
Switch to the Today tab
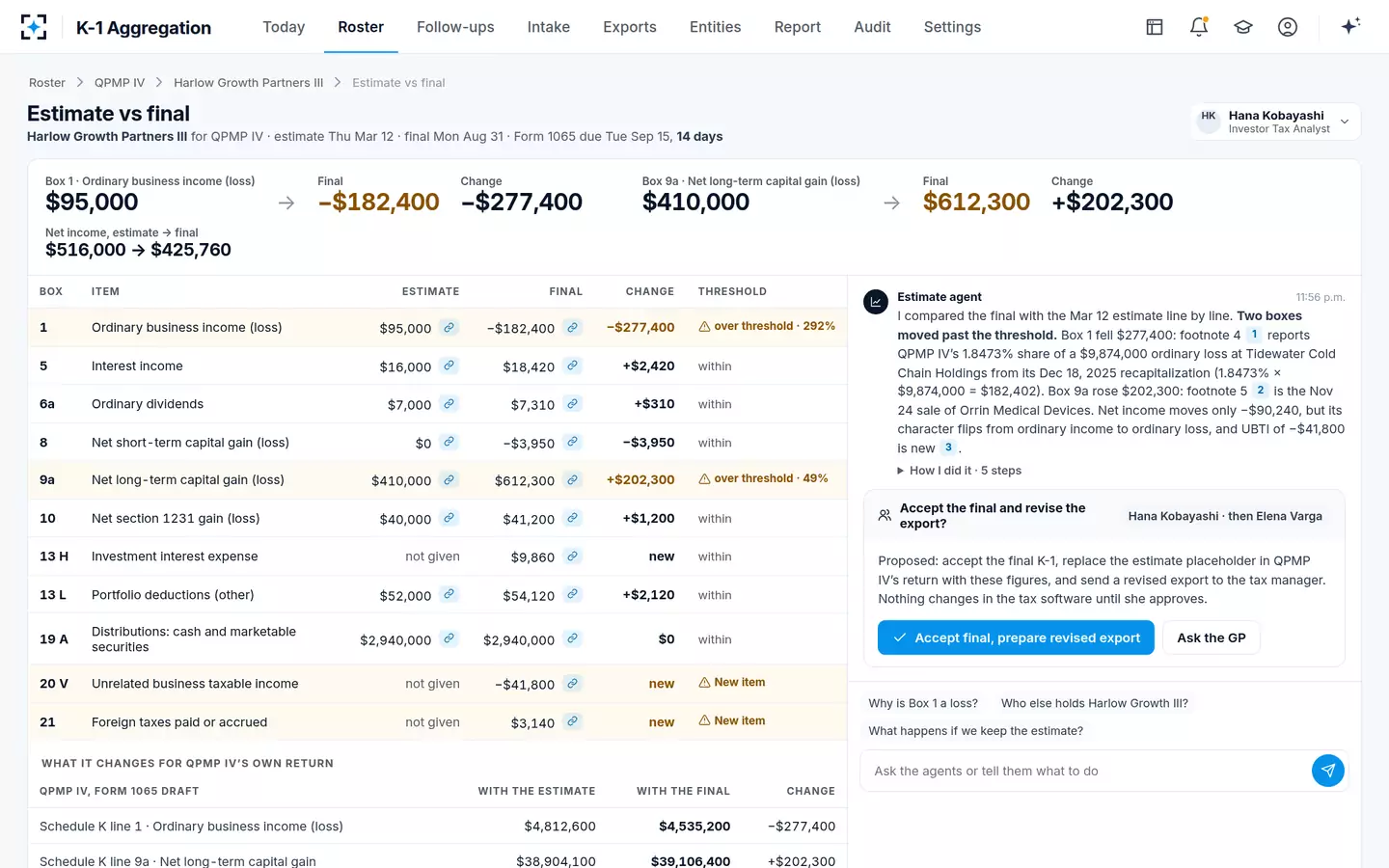click(x=284, y=27)
